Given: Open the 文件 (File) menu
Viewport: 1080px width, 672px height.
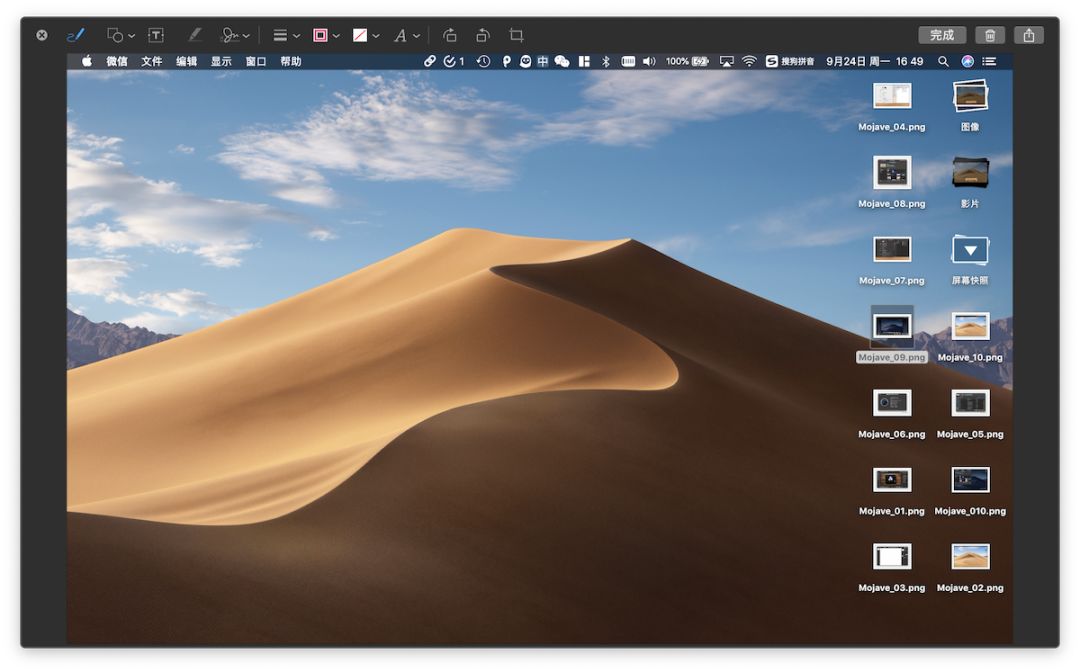Looking at the screenshot, I should (x=151, y=61).
